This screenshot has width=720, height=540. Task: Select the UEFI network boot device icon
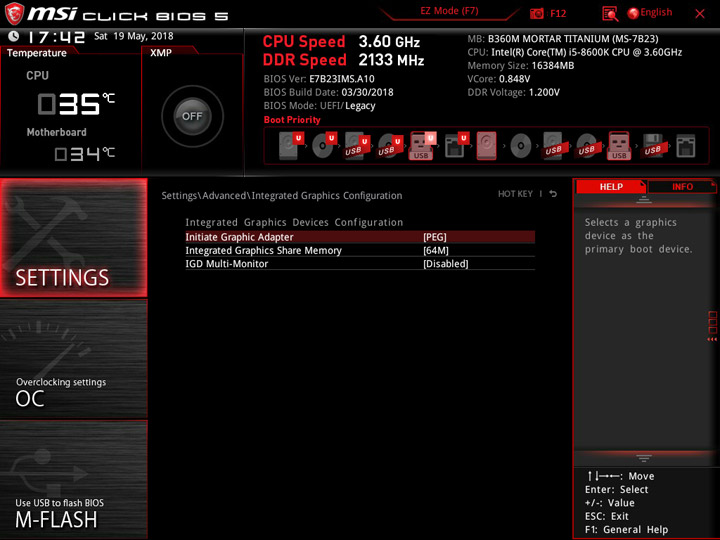pyautogui.click(x=456, y=145)
